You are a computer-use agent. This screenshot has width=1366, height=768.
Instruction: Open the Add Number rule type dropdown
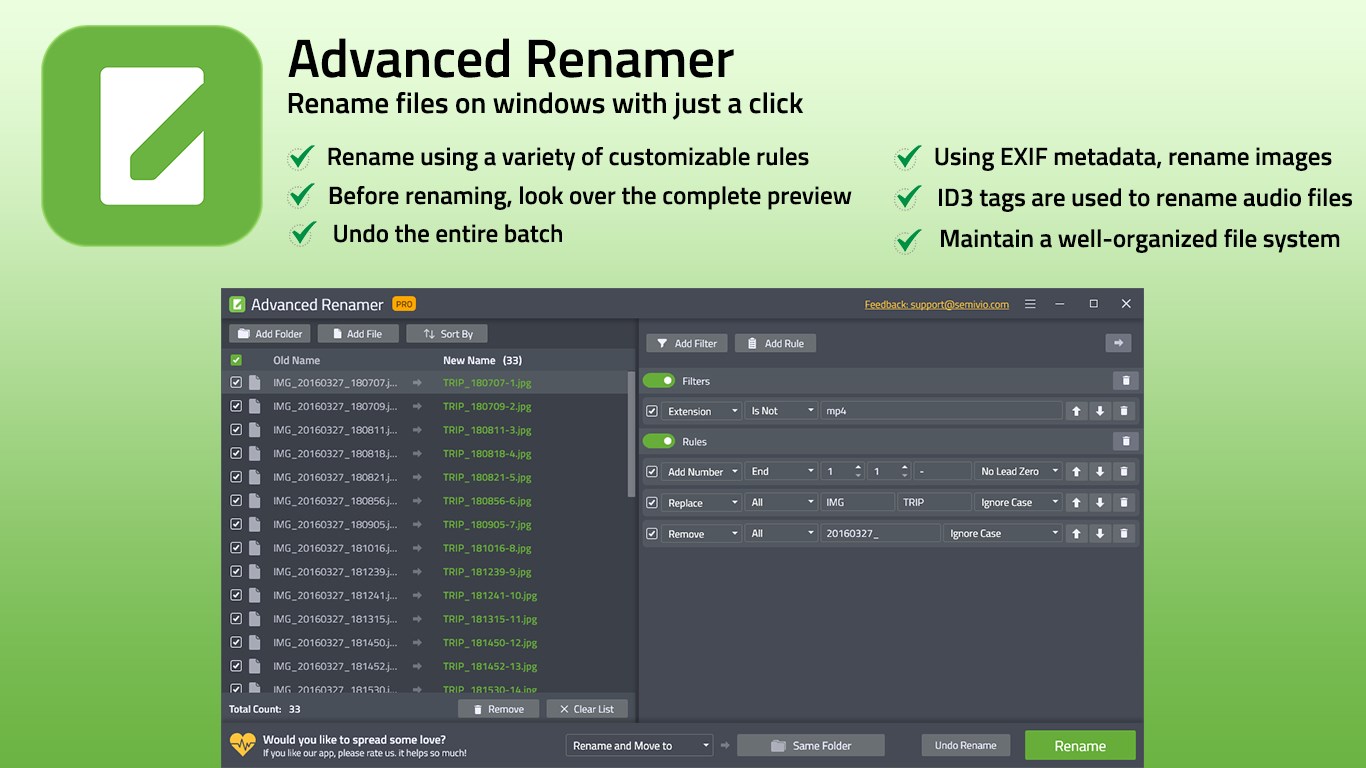[x=702, y=471]
